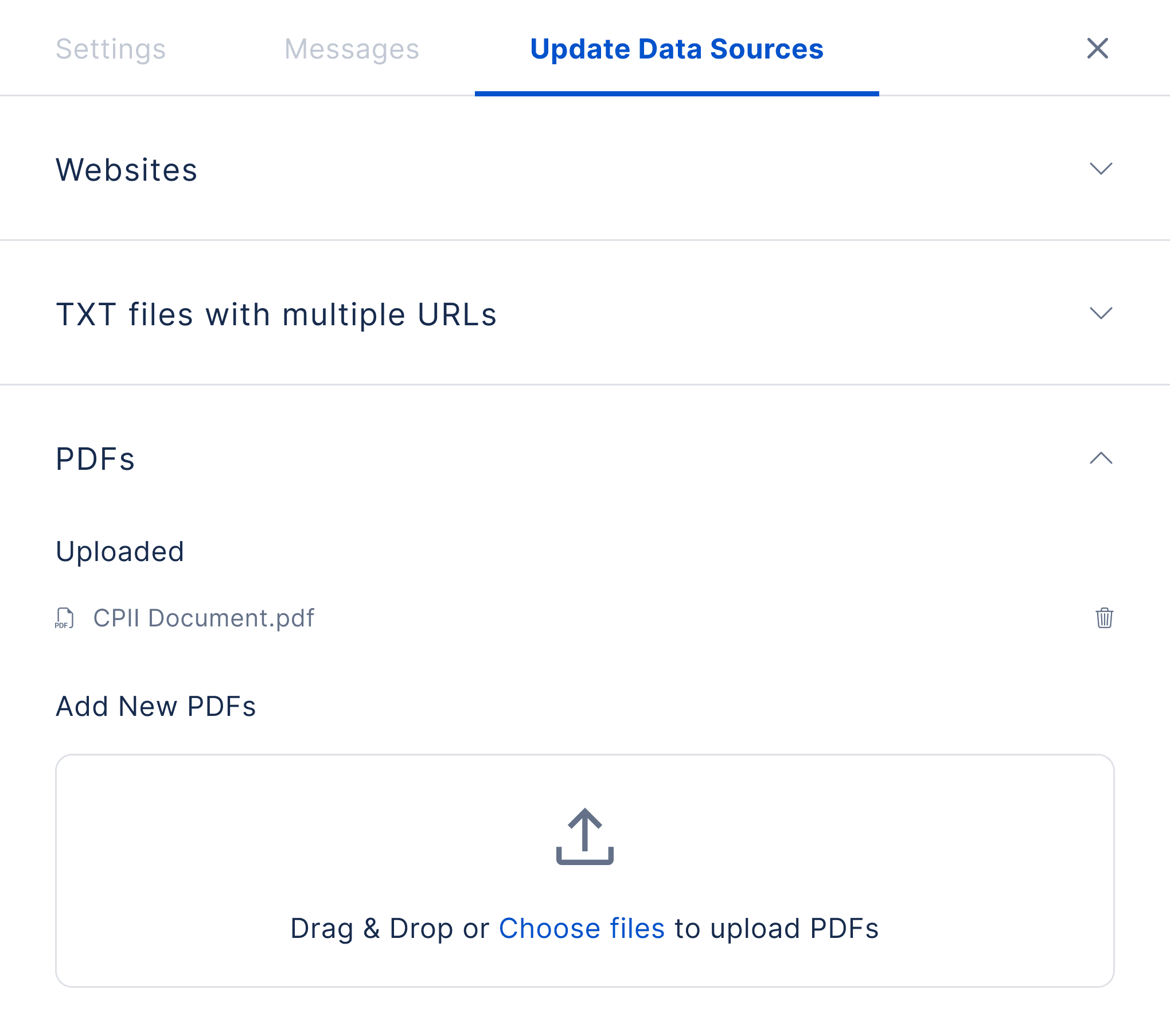Collapse the PDFs section chevron

1101,458
